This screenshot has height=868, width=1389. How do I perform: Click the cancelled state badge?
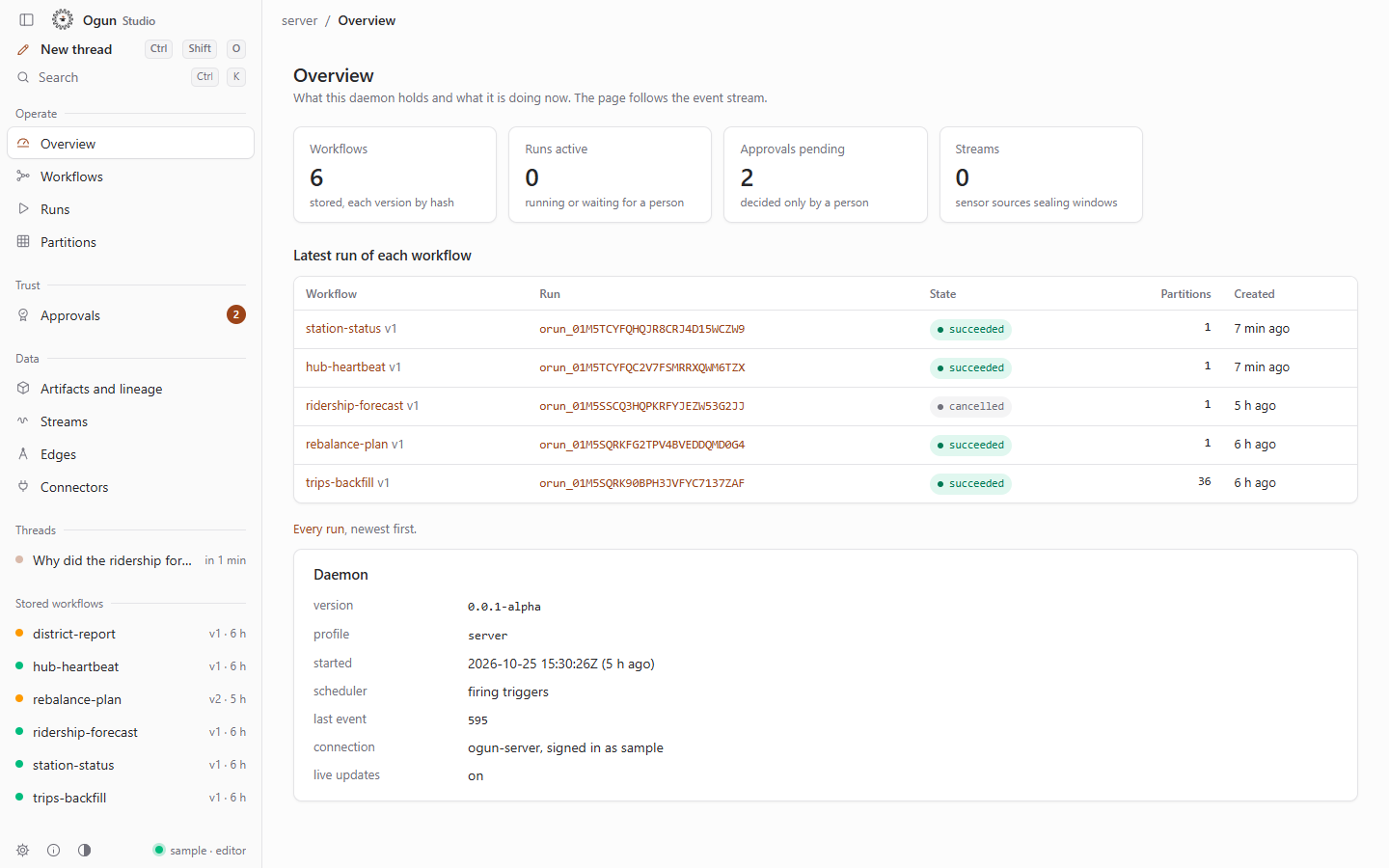point(970,407)
